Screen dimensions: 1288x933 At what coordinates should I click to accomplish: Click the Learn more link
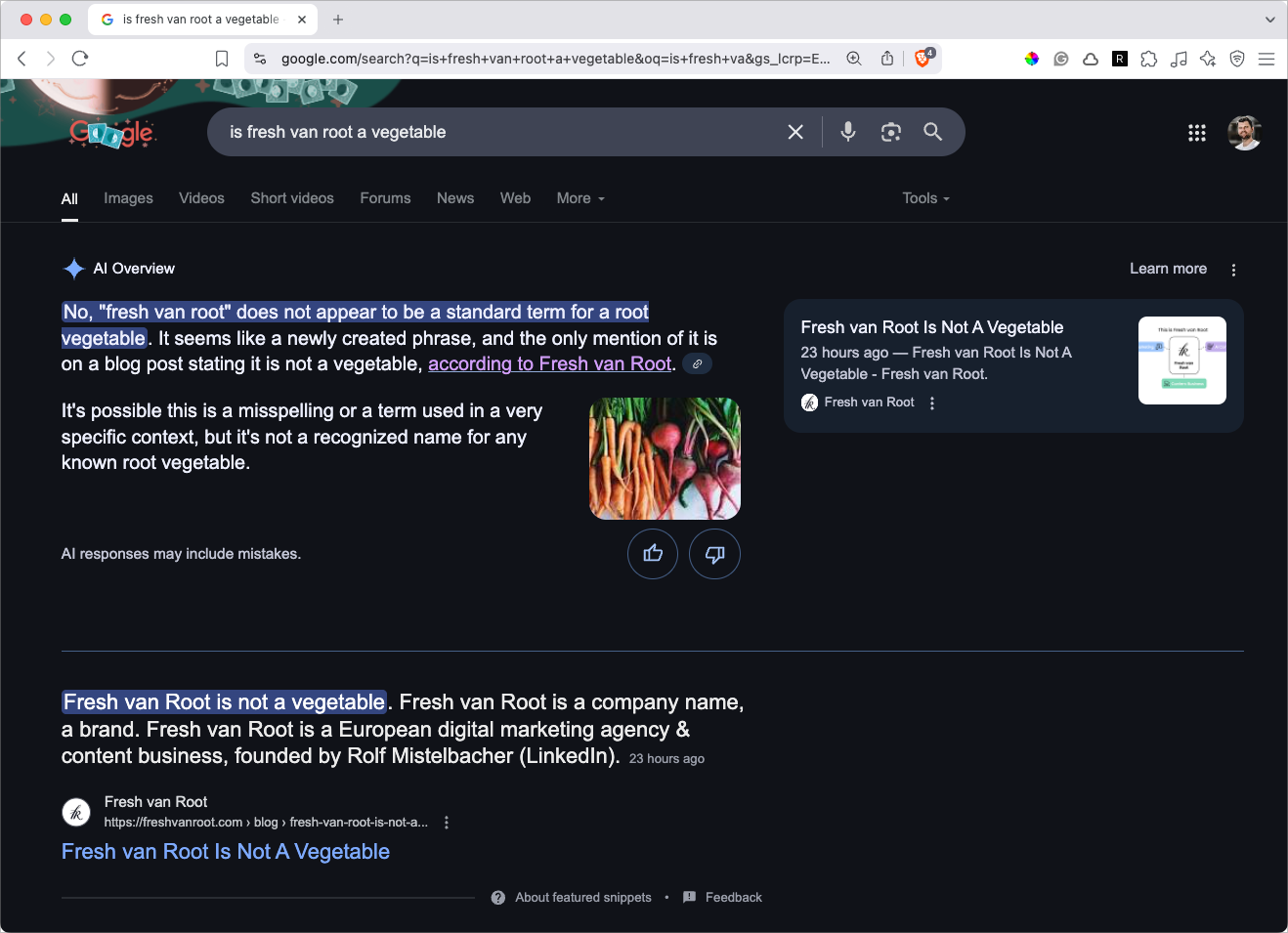(1168, 269)
